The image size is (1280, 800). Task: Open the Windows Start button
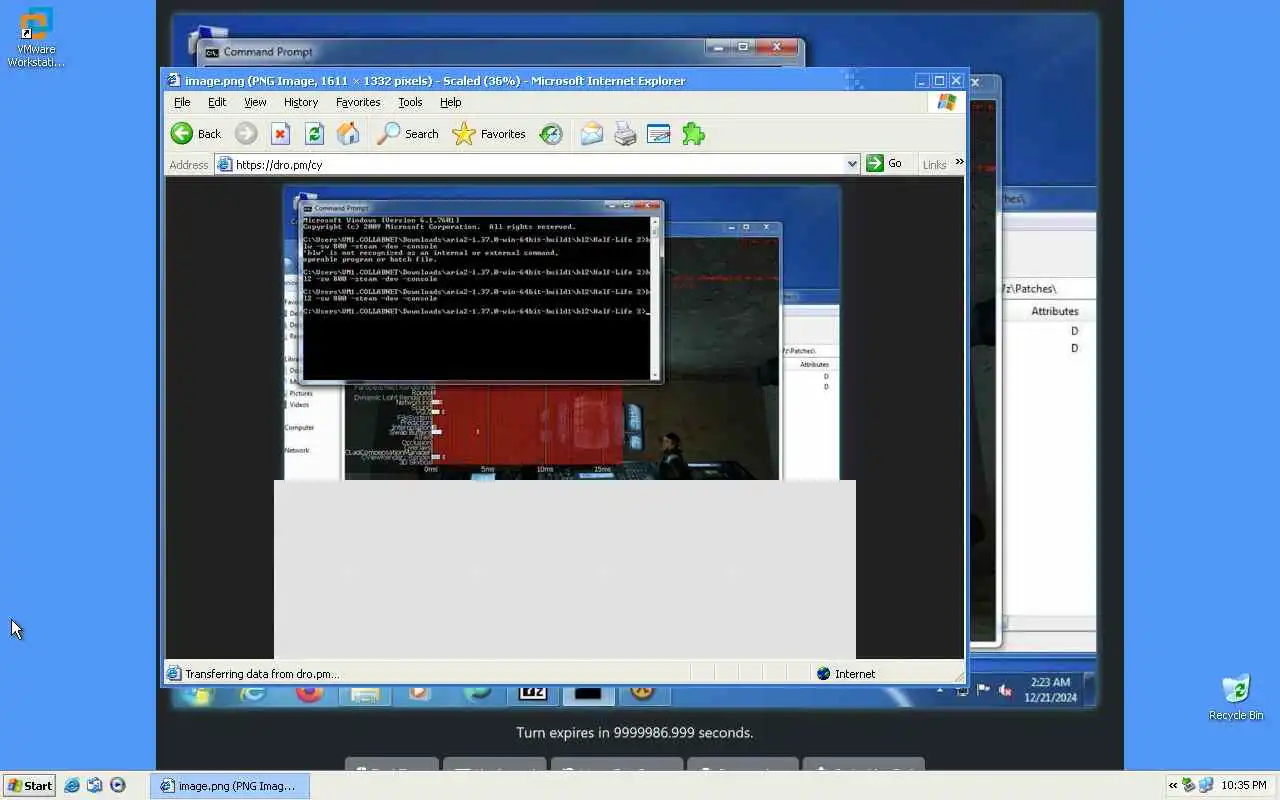coord(29,786)
